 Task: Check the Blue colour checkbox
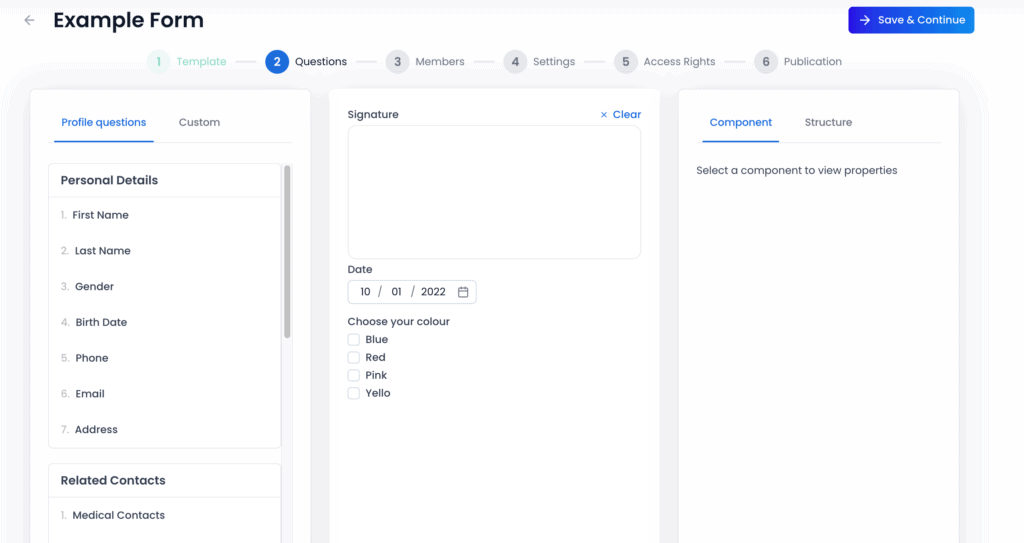(353, 340)
